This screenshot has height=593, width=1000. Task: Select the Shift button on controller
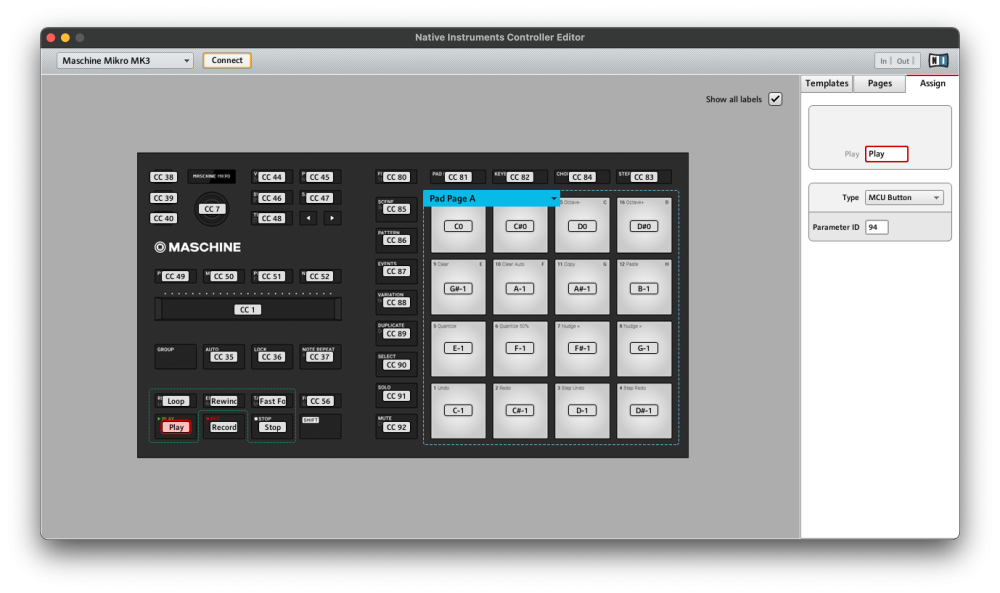pyautogui.click(x=320, y=427)
